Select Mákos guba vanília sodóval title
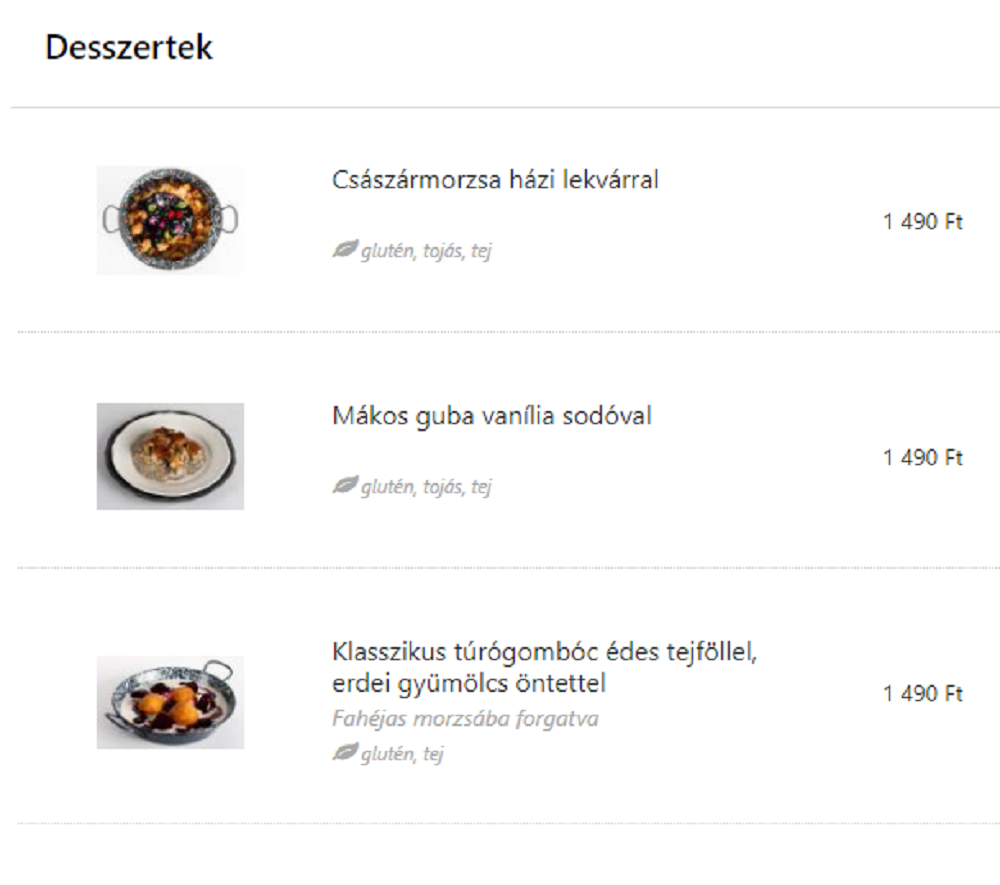1000x885 pixels. click(492, 416)
